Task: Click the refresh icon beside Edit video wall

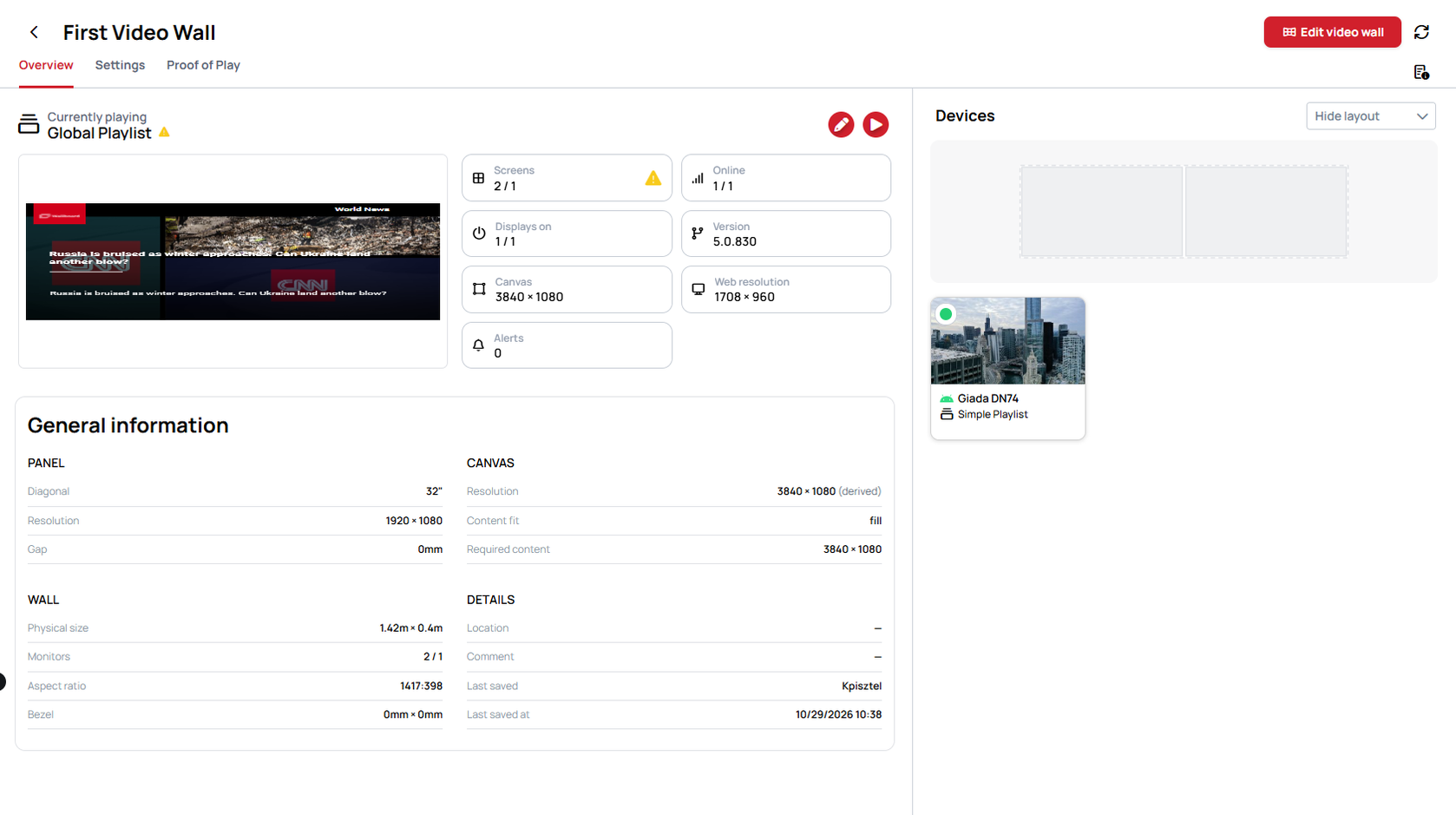Action: coord(1421,32)
